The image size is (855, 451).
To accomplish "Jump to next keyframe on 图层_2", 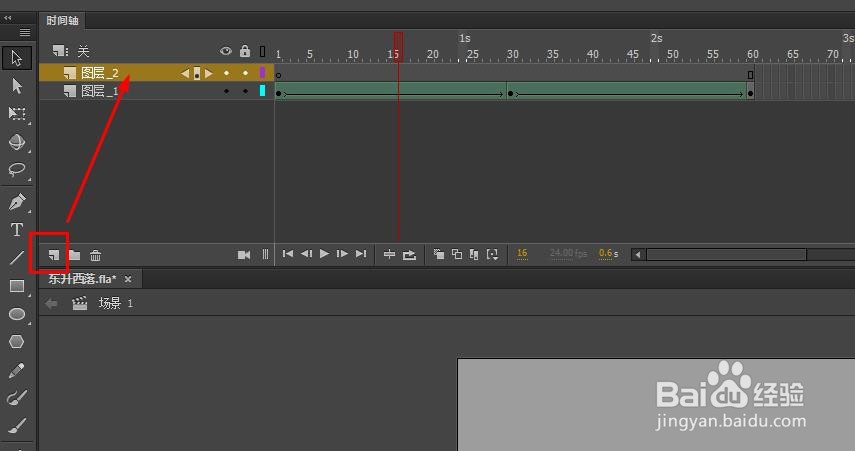I will 209,73.
